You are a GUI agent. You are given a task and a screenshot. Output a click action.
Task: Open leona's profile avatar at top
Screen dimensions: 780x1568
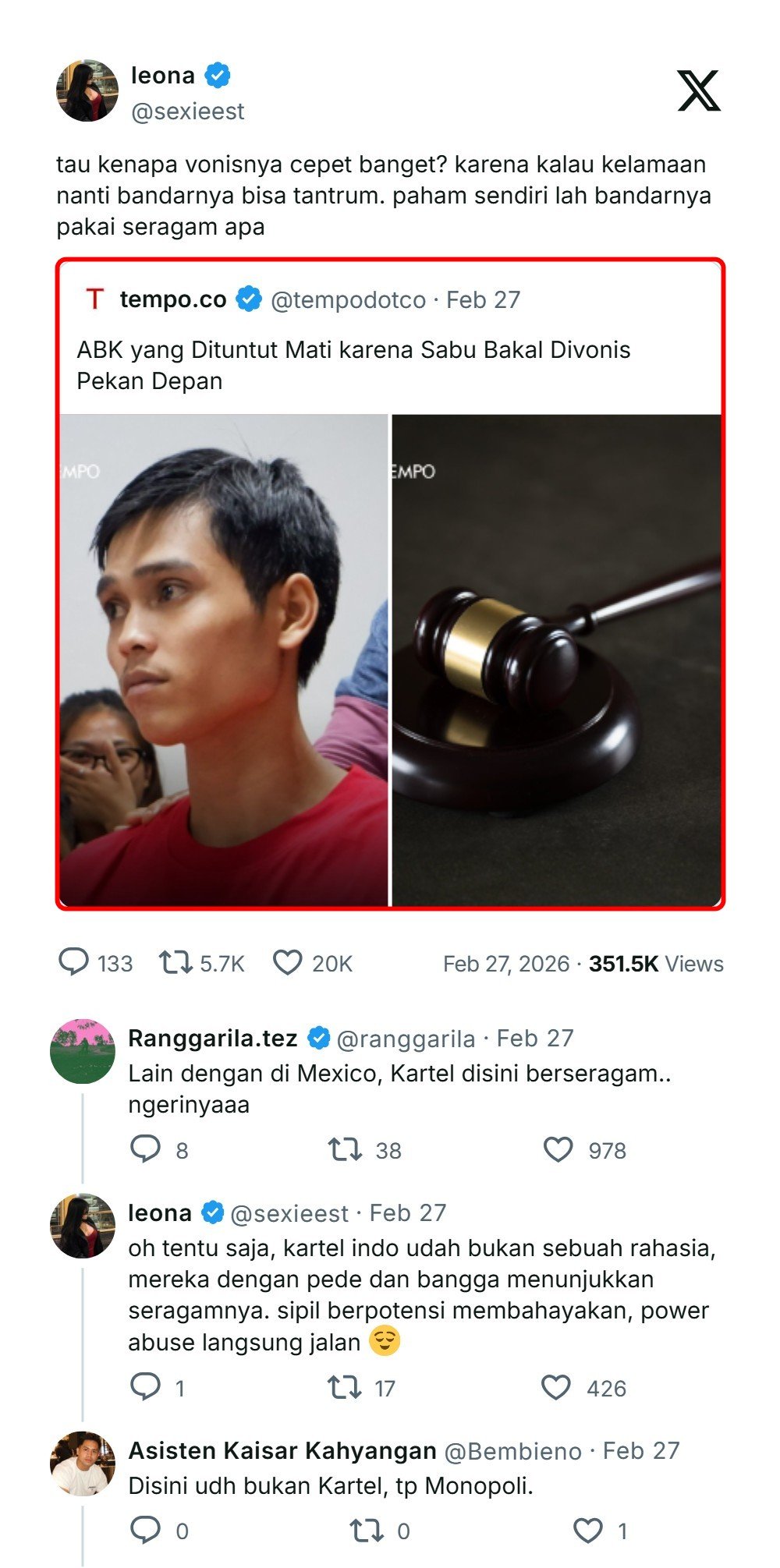coord(87,90)
